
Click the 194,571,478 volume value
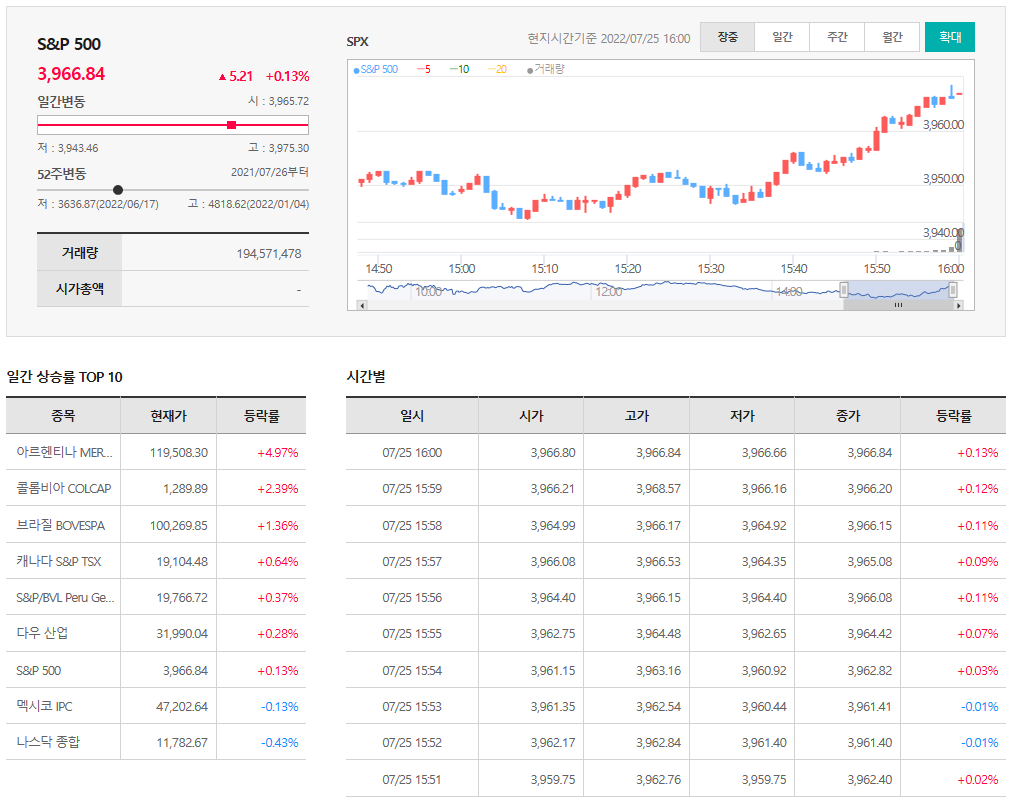(269, 254)
